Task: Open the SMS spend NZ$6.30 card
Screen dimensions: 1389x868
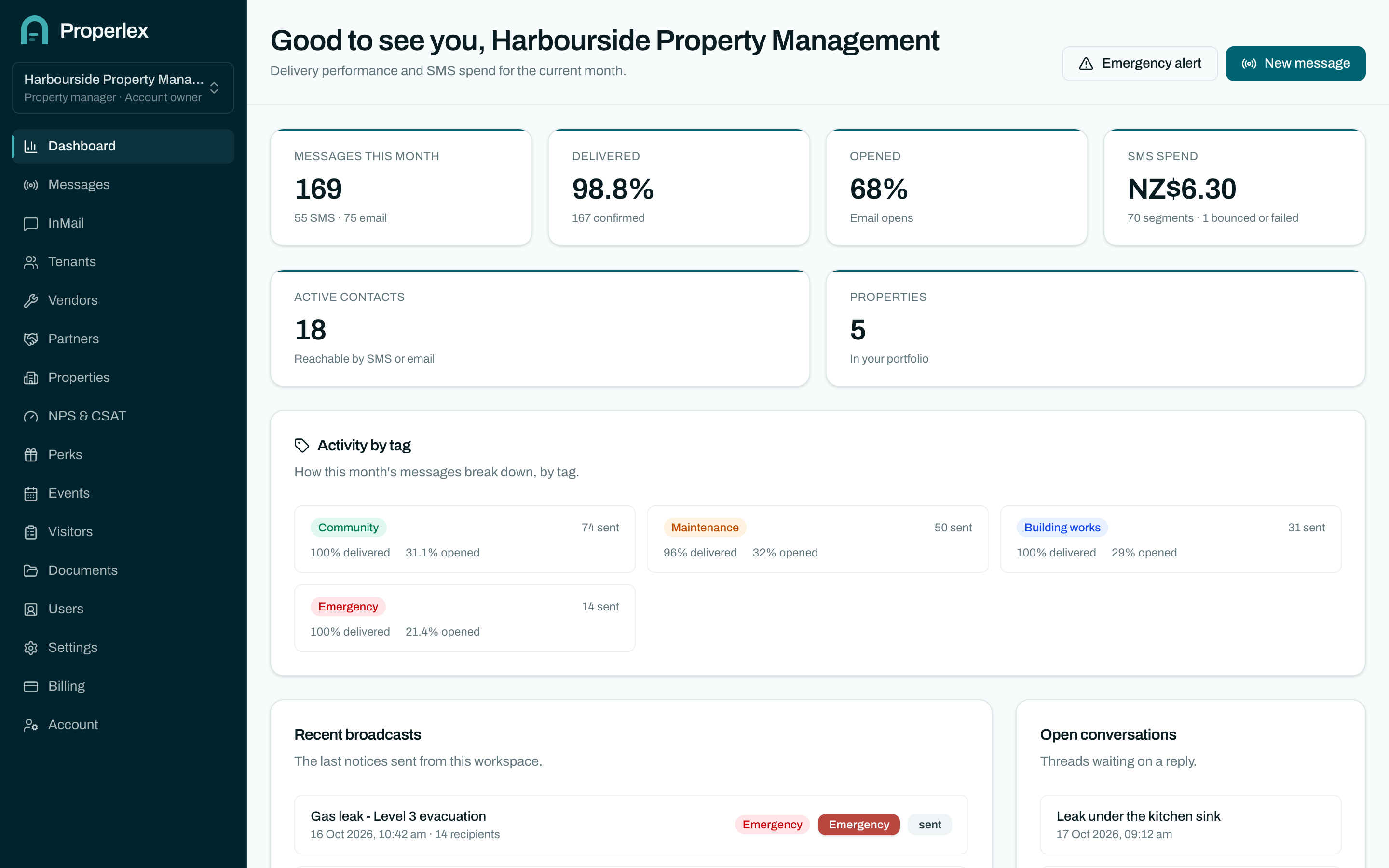Action: (1234, 188)
